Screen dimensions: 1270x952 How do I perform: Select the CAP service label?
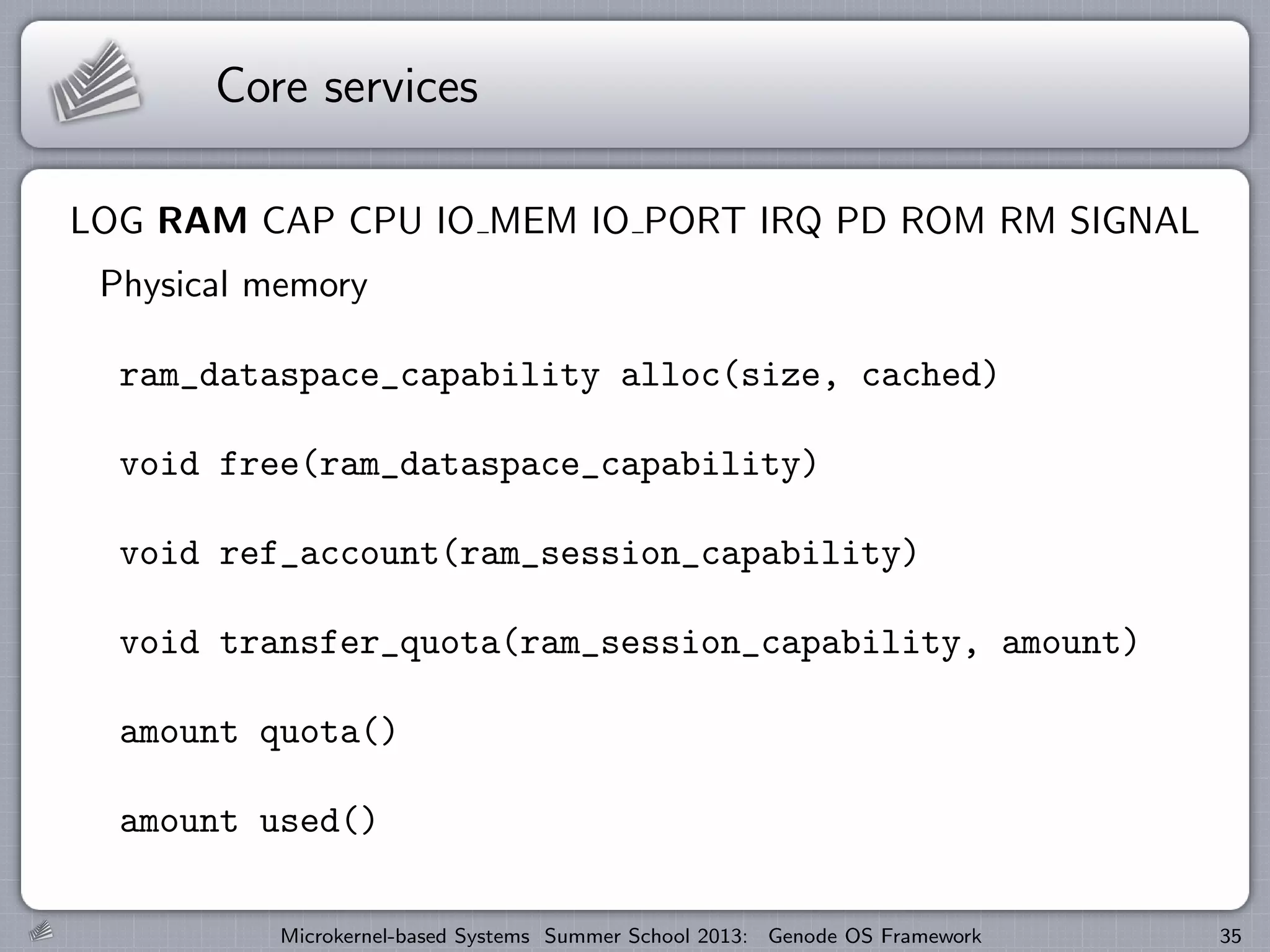[298, 221]
